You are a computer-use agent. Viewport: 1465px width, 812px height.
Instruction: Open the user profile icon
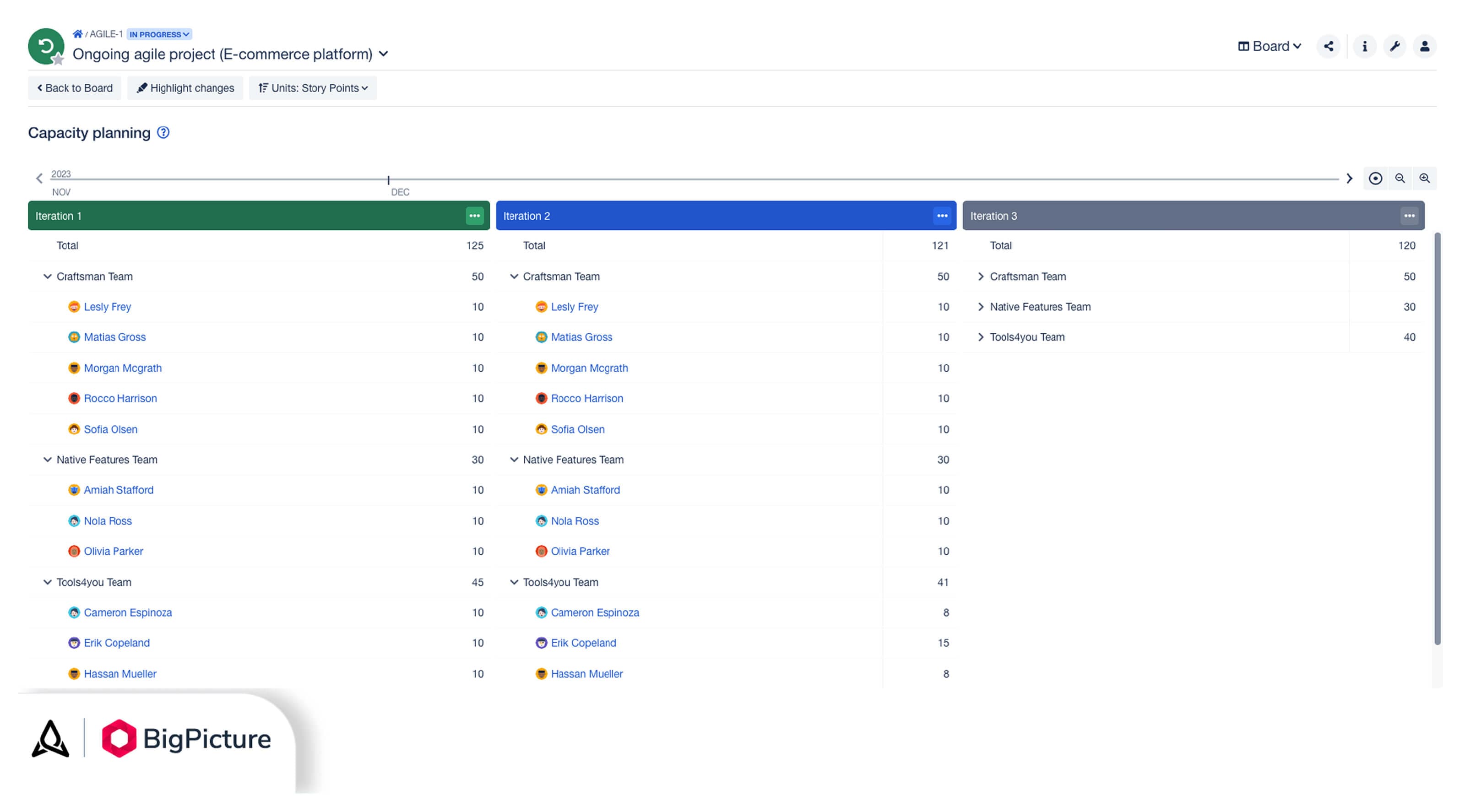tap(1425, 46)
